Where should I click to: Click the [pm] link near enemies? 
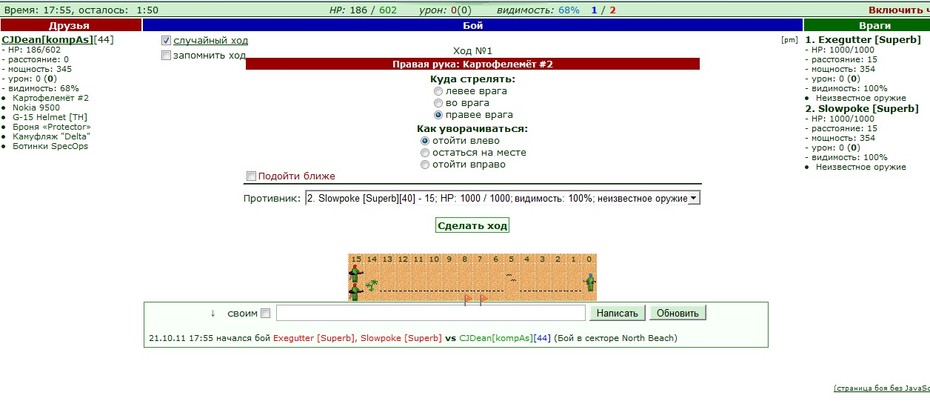pos(789,40)
